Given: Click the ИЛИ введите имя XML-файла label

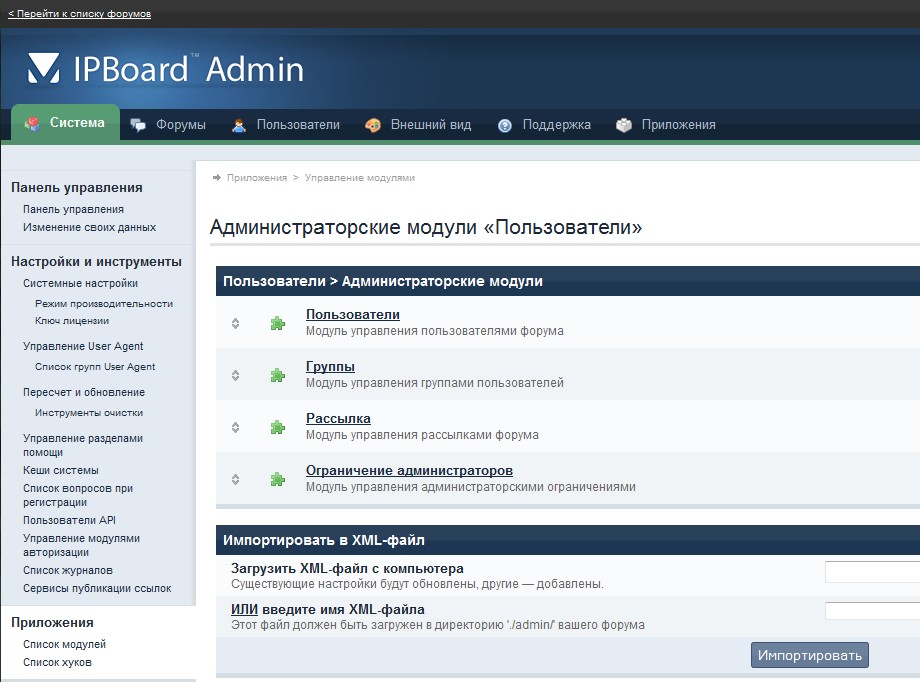Looking at the screenshot, I should 327,610.
